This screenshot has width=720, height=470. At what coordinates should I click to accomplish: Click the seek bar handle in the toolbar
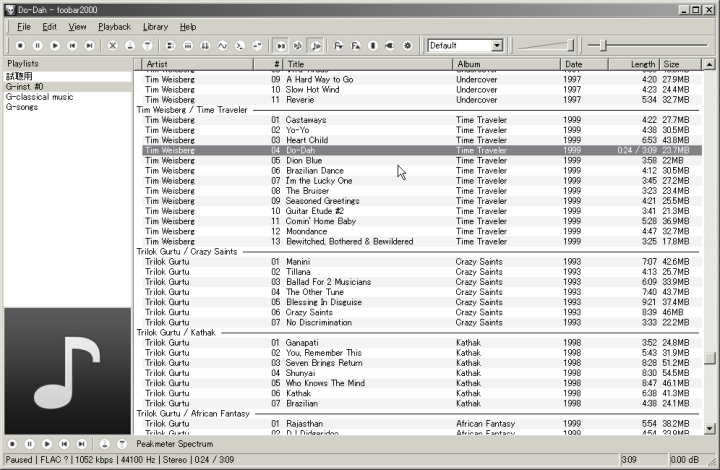[604, 45]
